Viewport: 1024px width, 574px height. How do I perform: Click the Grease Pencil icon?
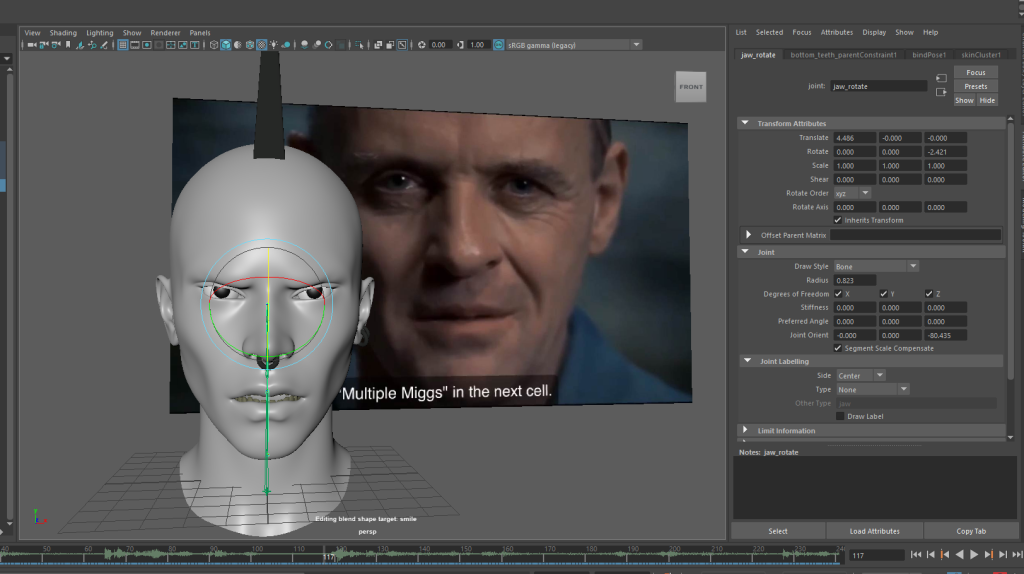[104, 45]
